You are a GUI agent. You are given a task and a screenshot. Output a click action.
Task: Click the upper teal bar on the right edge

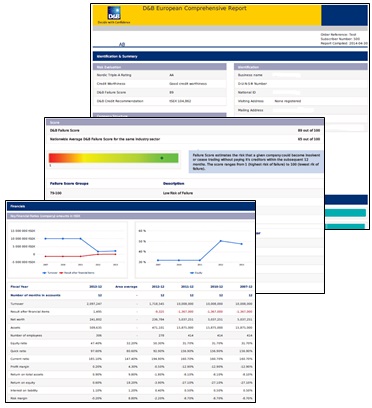coord(345,213)
